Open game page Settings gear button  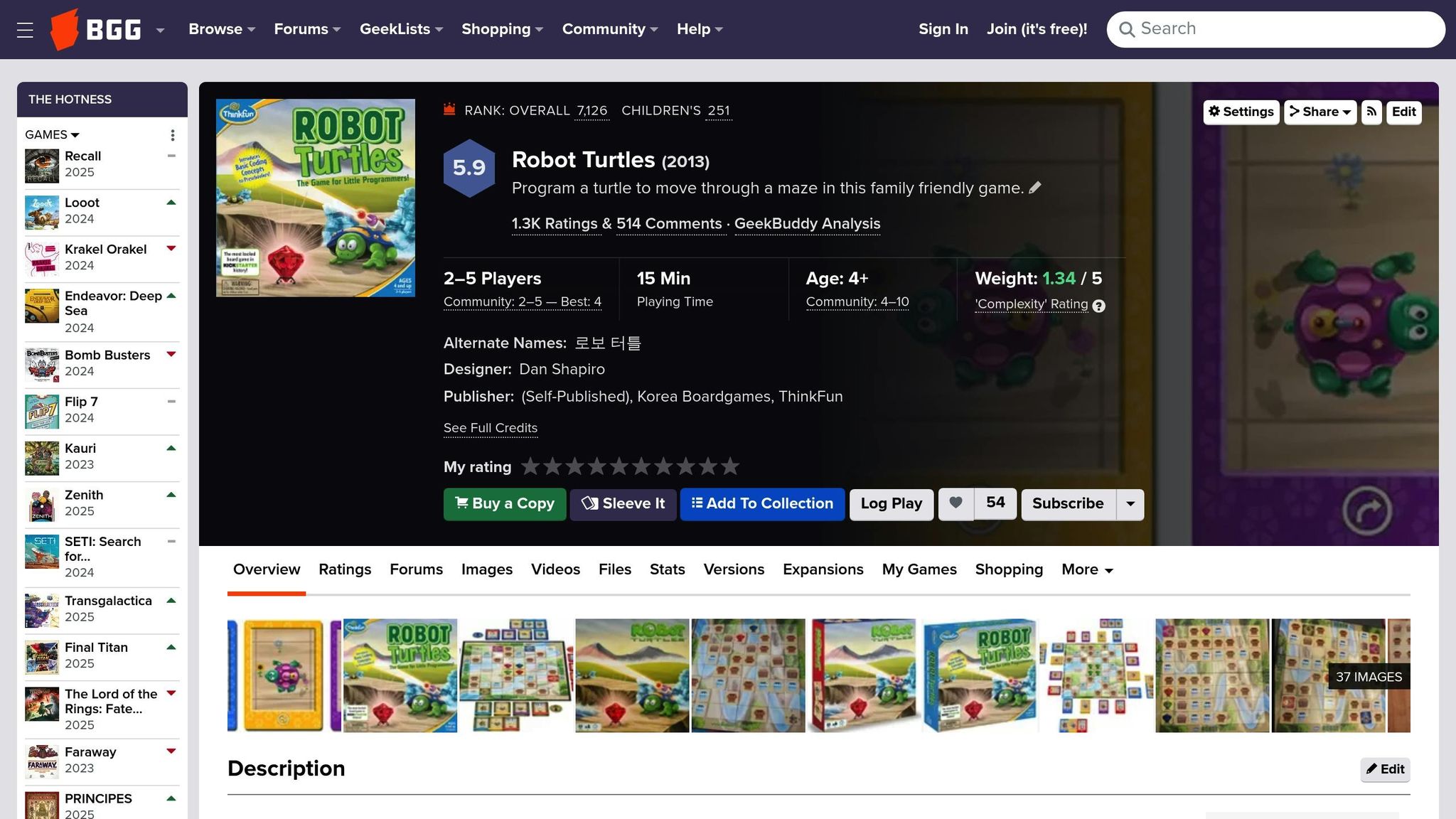(x=1241, y=112)
